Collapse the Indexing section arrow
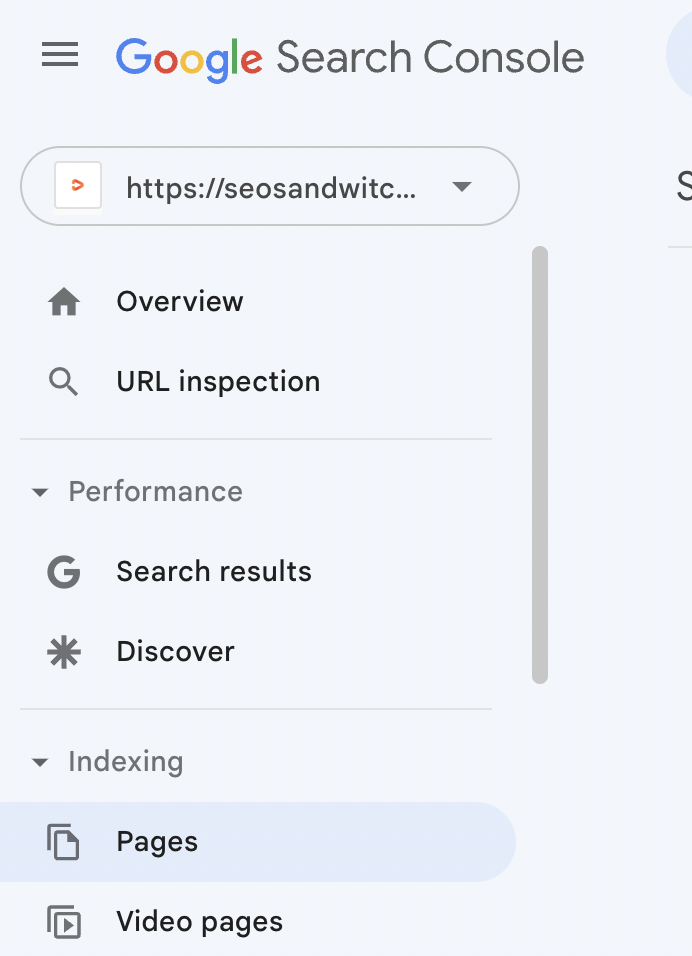692x956 pixels. pos(40,763)
